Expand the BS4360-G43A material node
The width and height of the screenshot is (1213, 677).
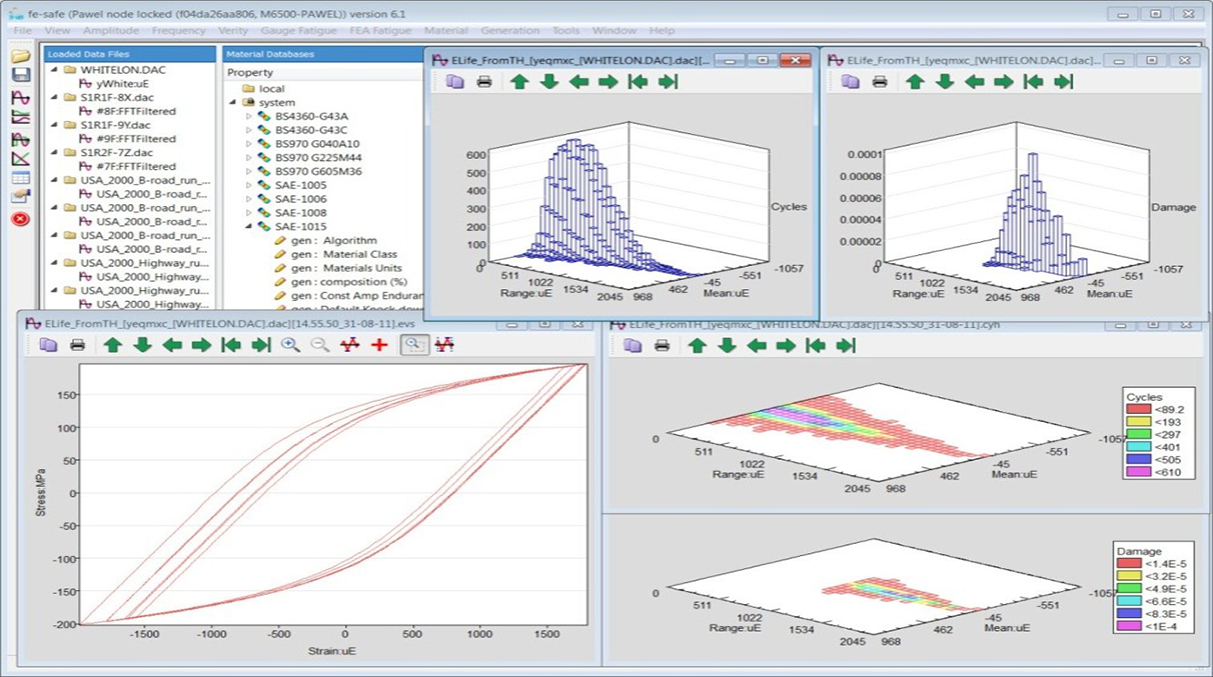[x=249, y=117]
